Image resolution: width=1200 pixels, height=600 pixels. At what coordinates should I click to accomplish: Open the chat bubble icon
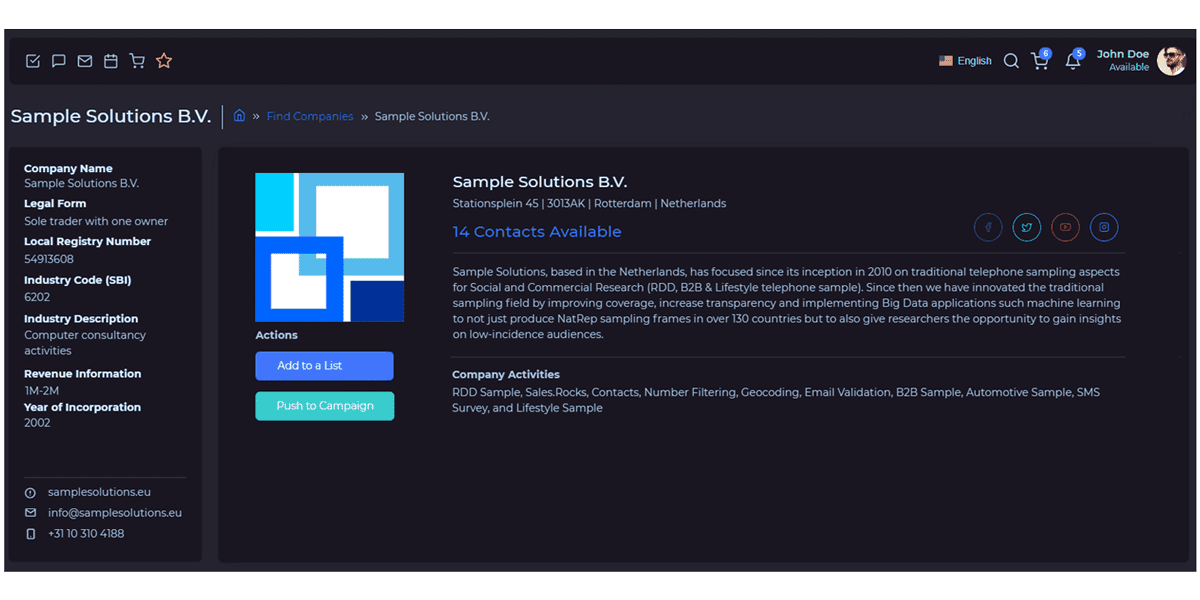point(59,61)
